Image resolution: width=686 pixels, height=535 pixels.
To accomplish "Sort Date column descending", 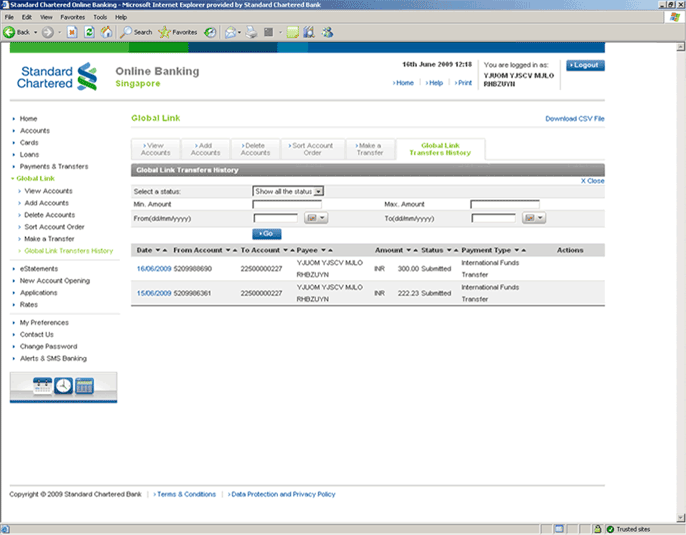I will click(158, 250).
